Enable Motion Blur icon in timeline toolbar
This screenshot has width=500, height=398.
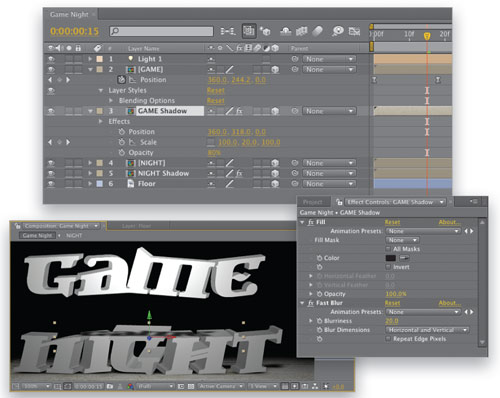[x=317, y=31]
